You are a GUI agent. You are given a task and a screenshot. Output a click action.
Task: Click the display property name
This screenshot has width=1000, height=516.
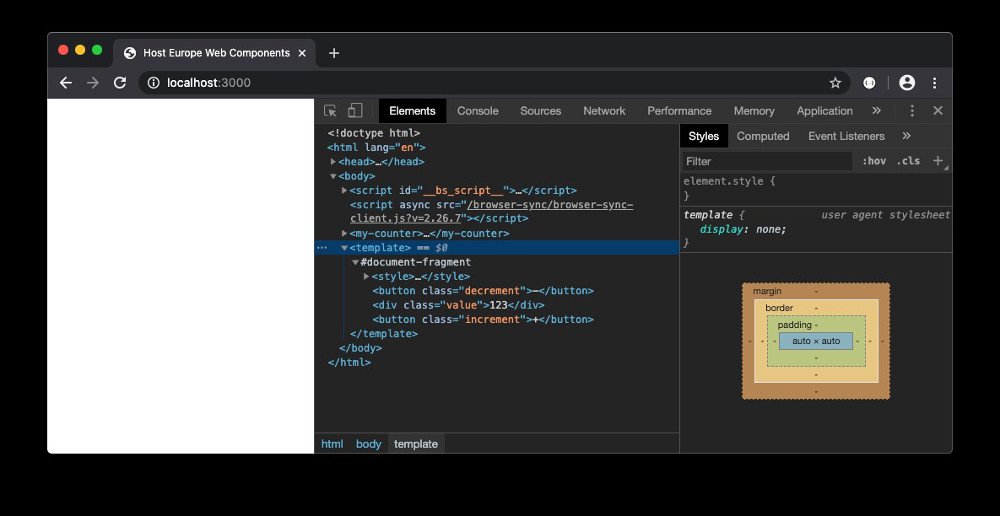721,229
